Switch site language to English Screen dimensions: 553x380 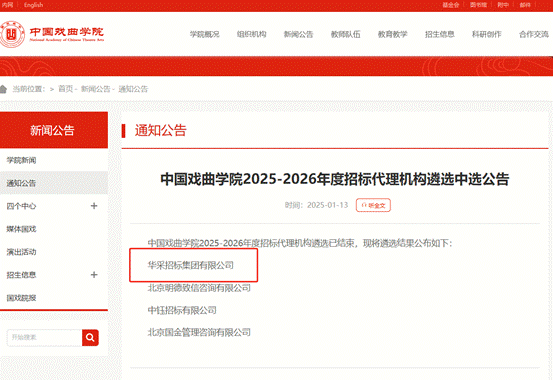click(34, 5)
